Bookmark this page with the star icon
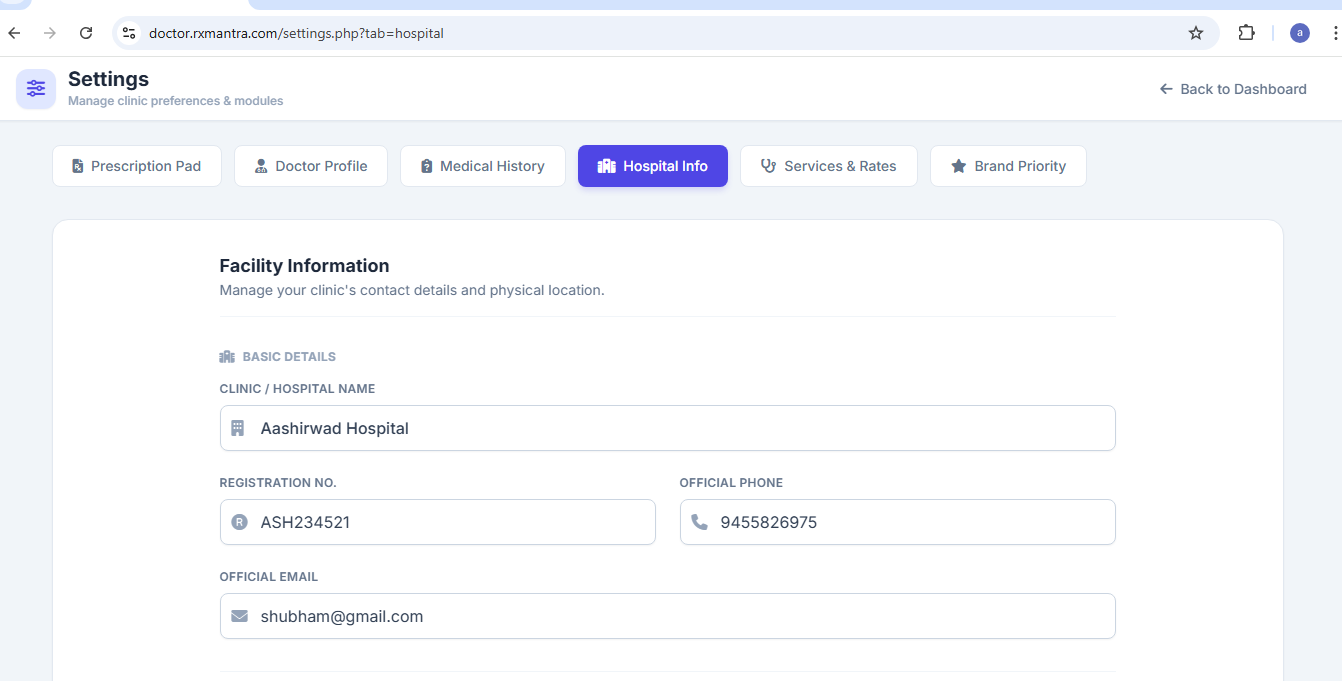 (x=1195, y=33)
